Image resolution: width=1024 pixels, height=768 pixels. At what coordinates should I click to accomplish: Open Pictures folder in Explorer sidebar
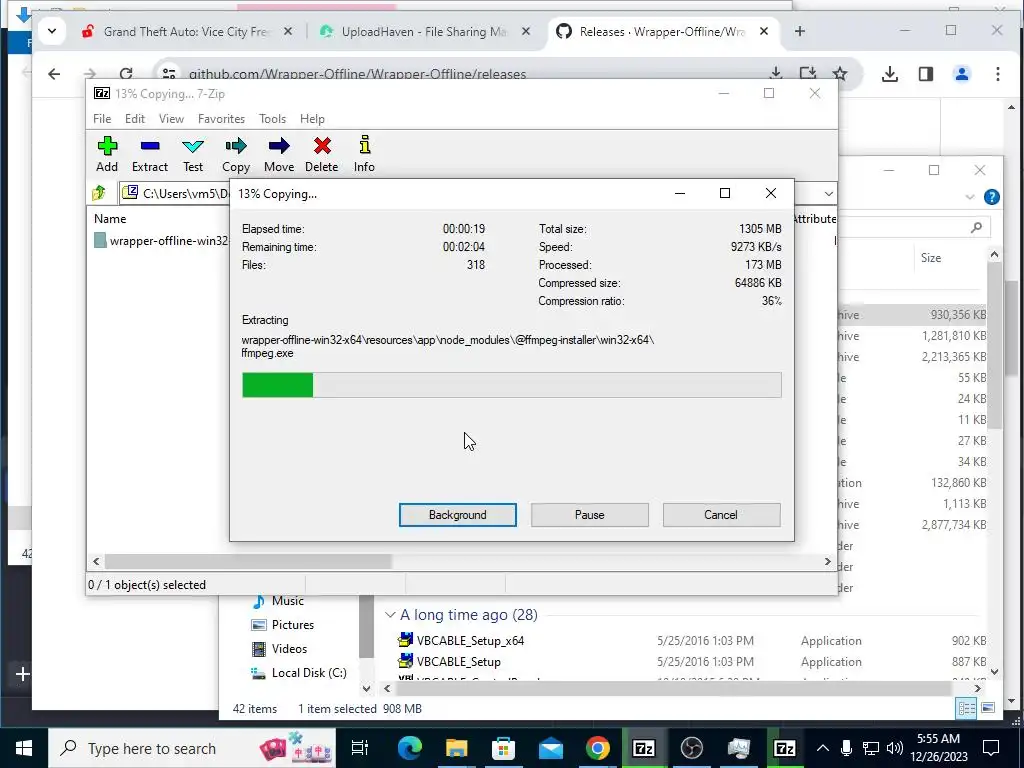[x=293, y=625]
